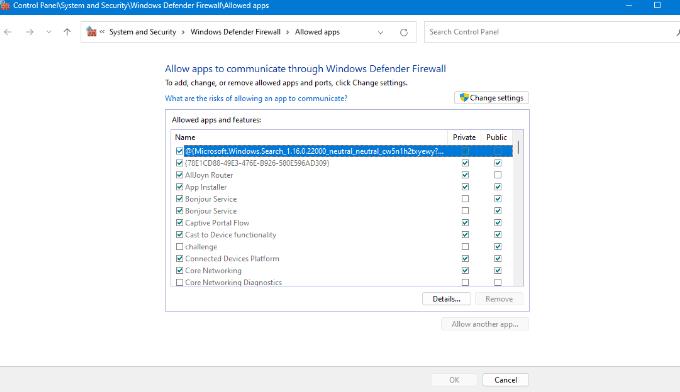Uncheck Public for App Installer
Screen dimensions: 680x392
click(498, 187)
